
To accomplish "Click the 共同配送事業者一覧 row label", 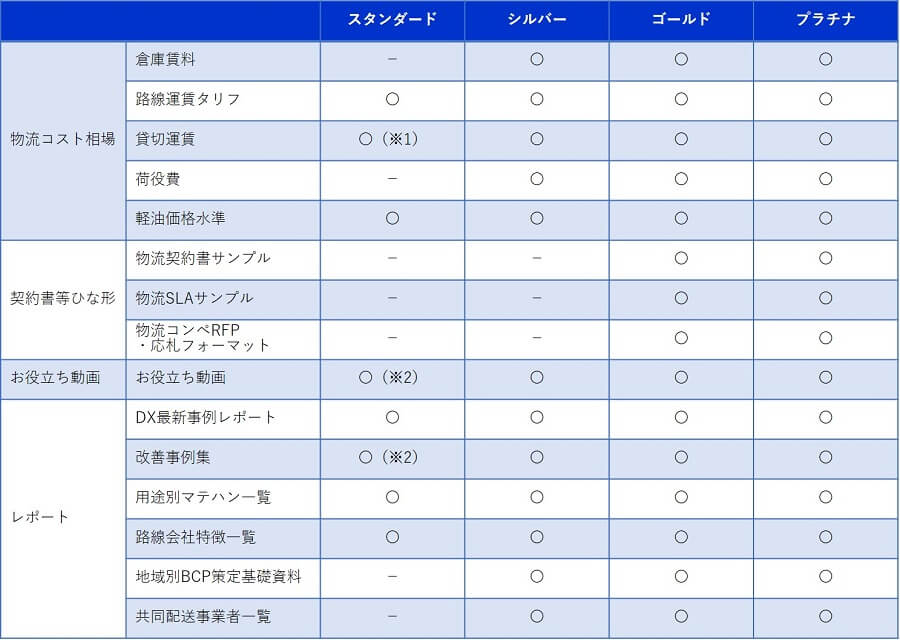I will [203, 616].
